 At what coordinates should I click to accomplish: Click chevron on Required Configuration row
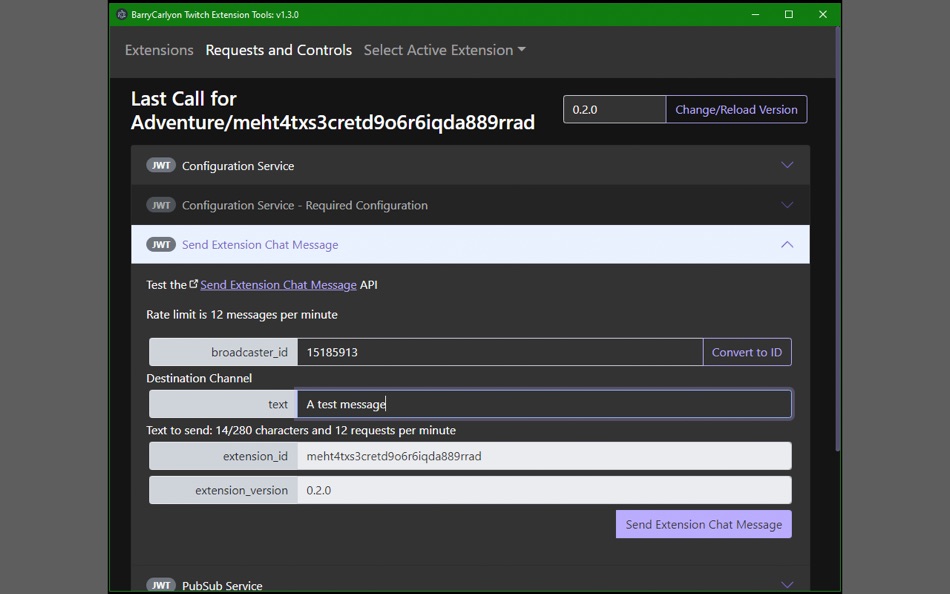pyautogui.click(x=787, y=205)
